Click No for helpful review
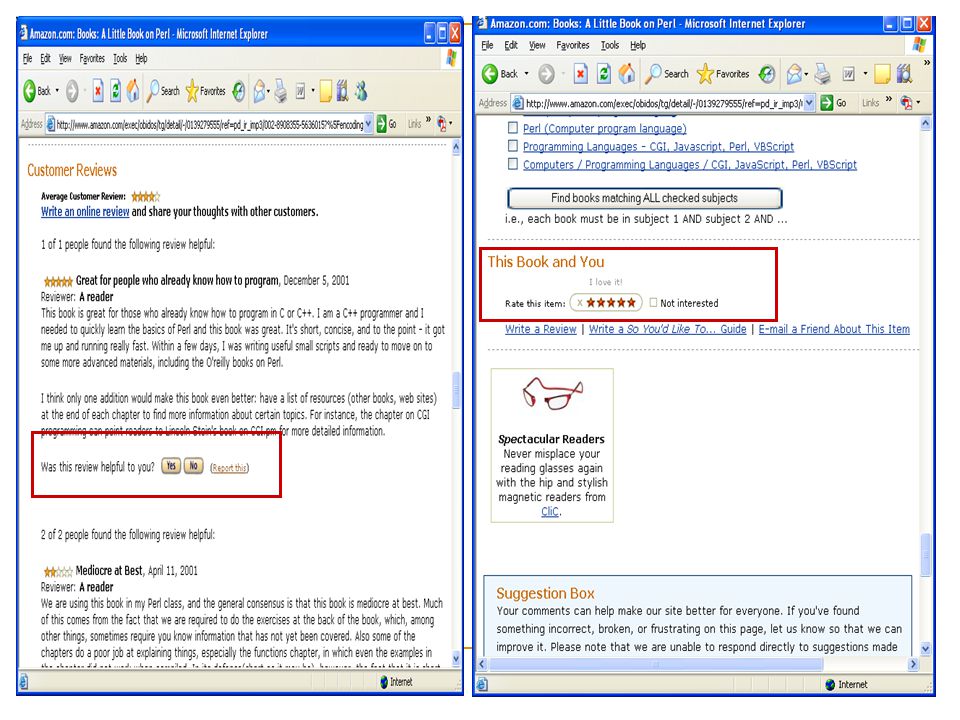This screenshot has height=720, width=960. click(193, 466)
